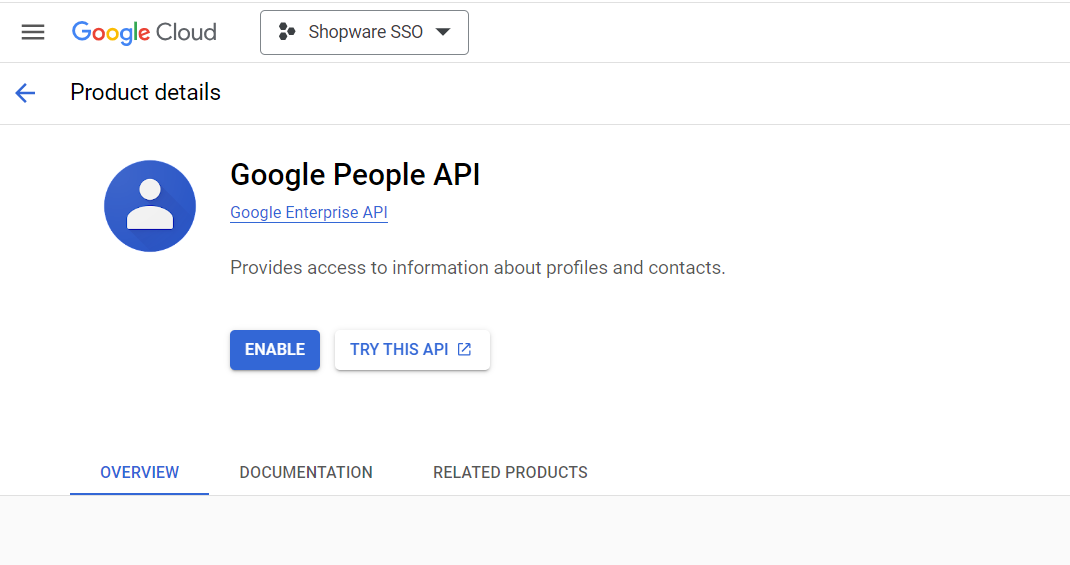Click the Cloud word in the logo
The image size is (1070, 565).
tap(186, 32)
